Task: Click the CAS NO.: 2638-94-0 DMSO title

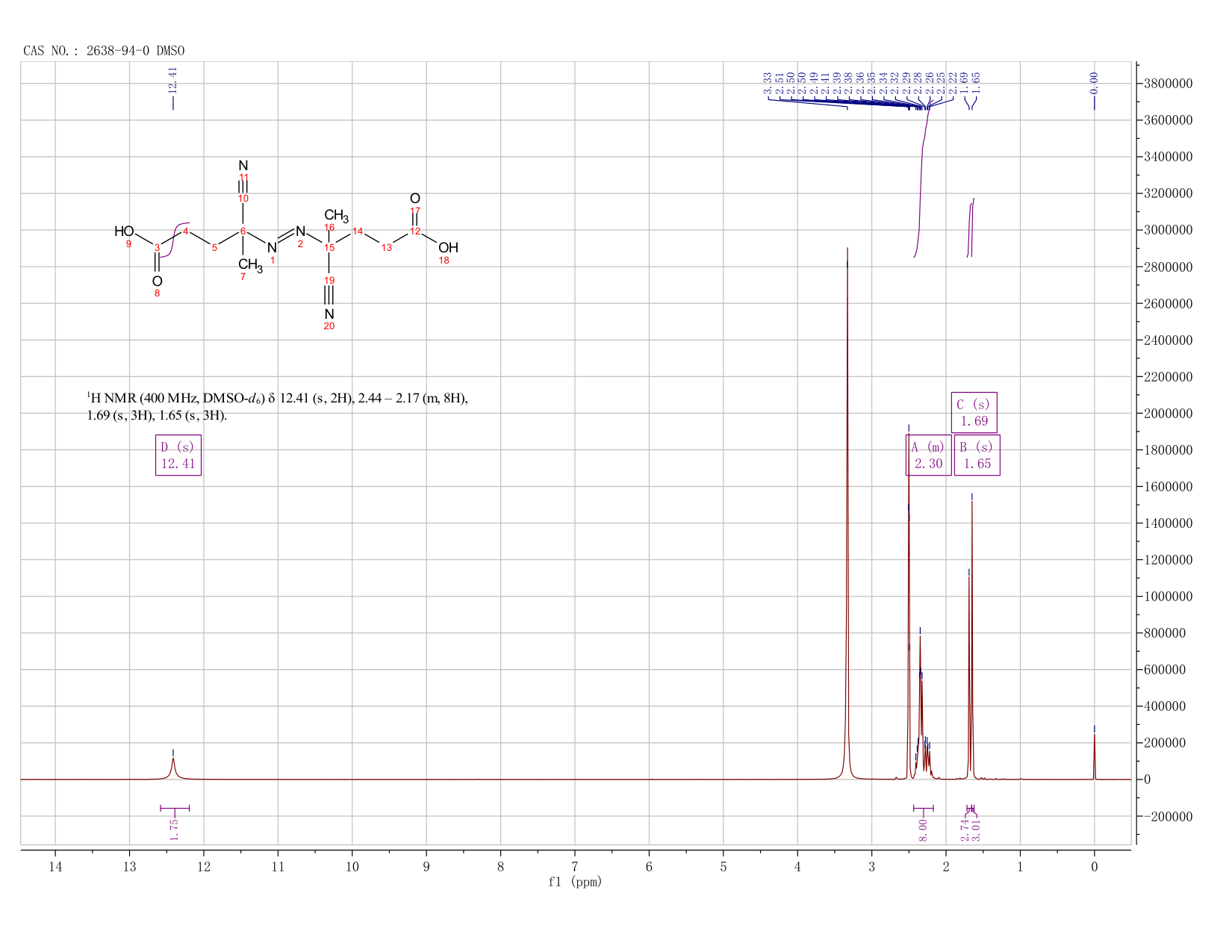Action: [x=104, y=51]
